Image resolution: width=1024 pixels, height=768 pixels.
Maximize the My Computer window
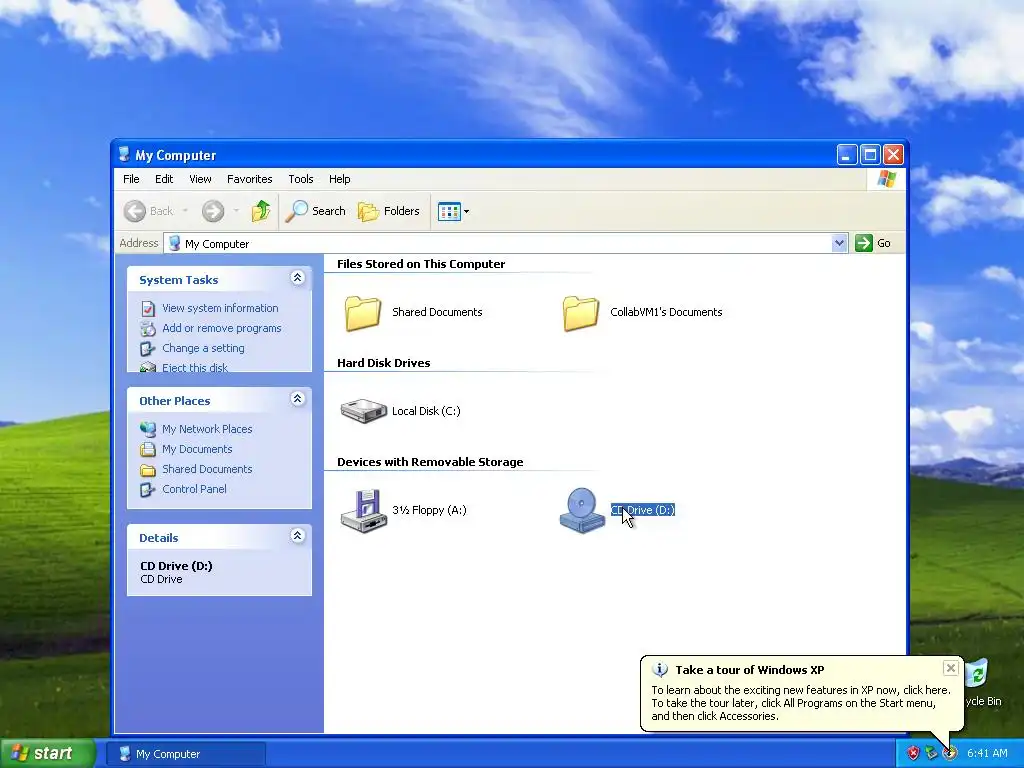pos(870,155)
